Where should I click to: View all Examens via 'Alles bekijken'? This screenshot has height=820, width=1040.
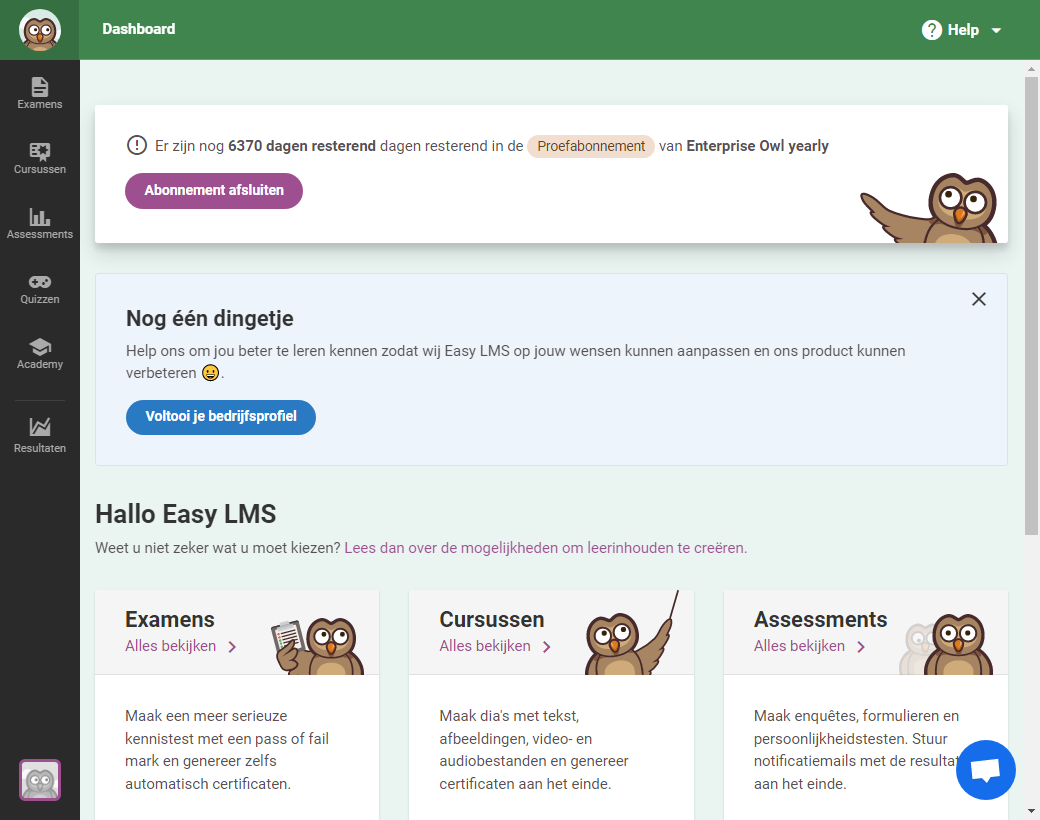(x=170, y=646)
